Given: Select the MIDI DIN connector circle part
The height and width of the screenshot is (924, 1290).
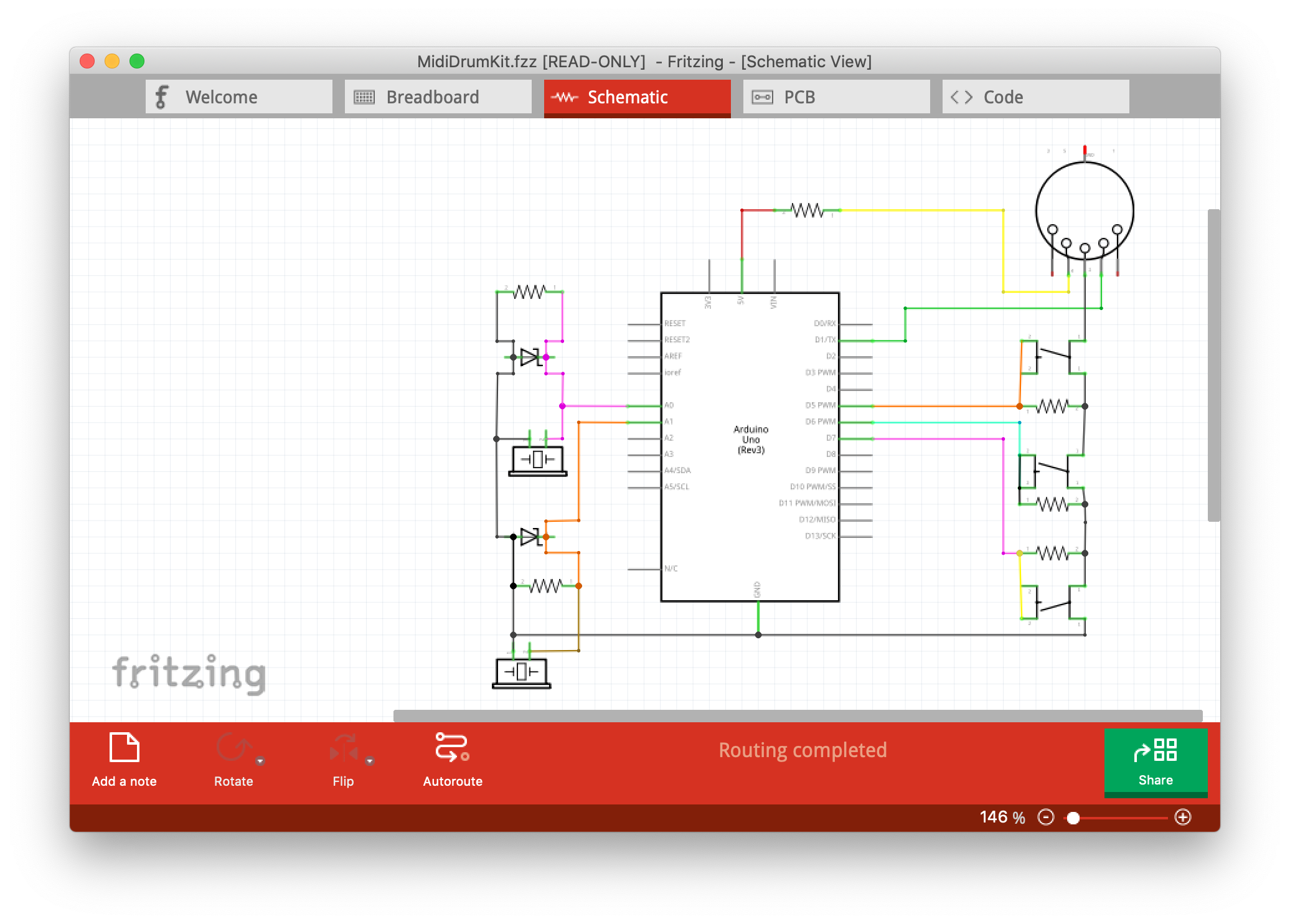Looking at the screenshot, I should (1085, 211).
